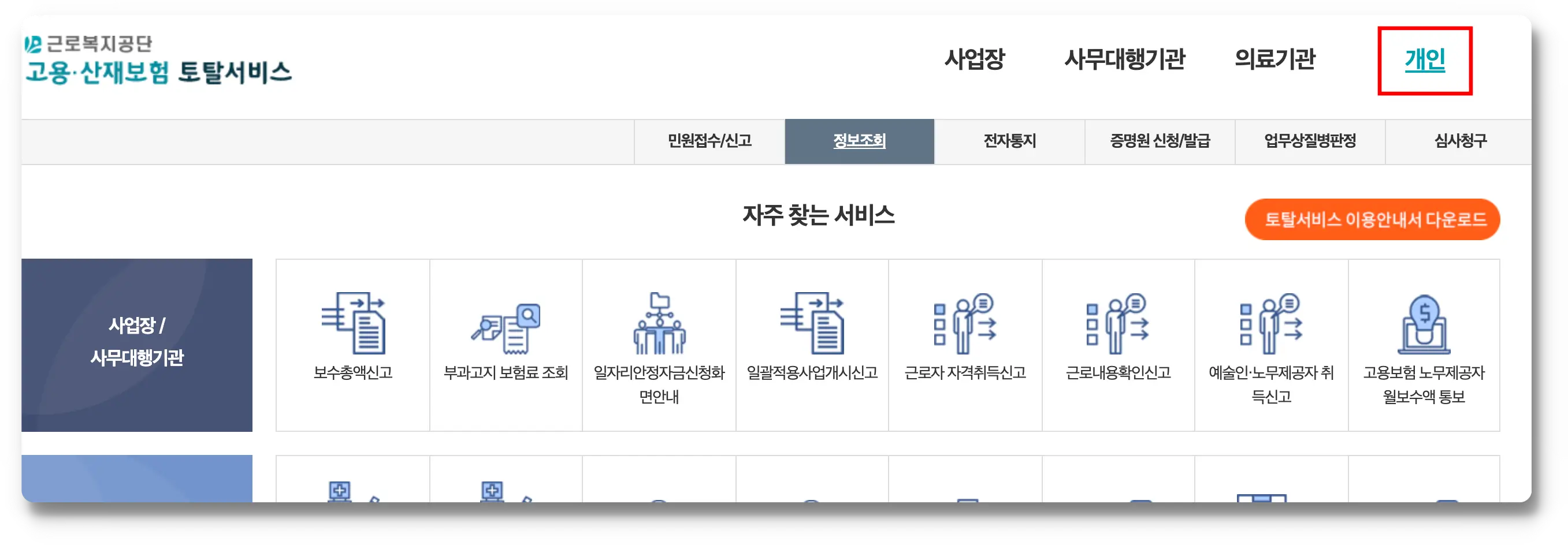Open the 심사청구 tab
This screenshot has height=545, width=1568.
[1459, 141]
